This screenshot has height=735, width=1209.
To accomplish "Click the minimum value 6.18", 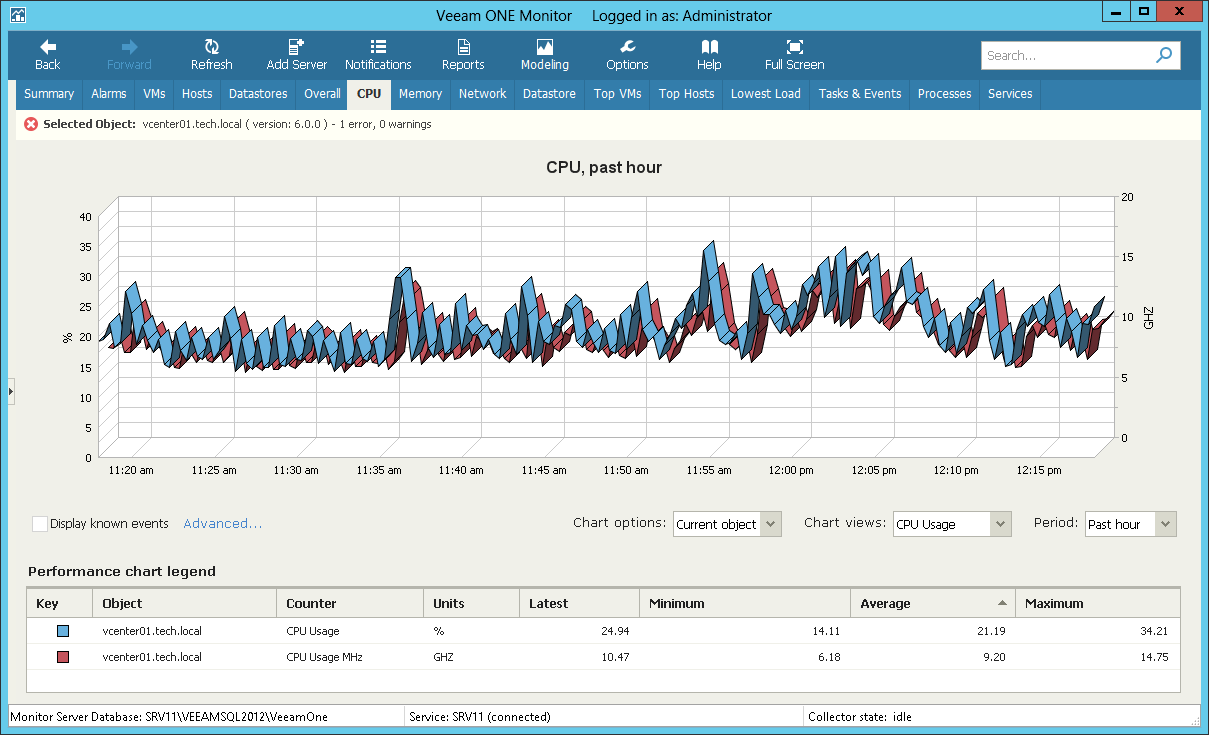I will [x=827, y=657].
